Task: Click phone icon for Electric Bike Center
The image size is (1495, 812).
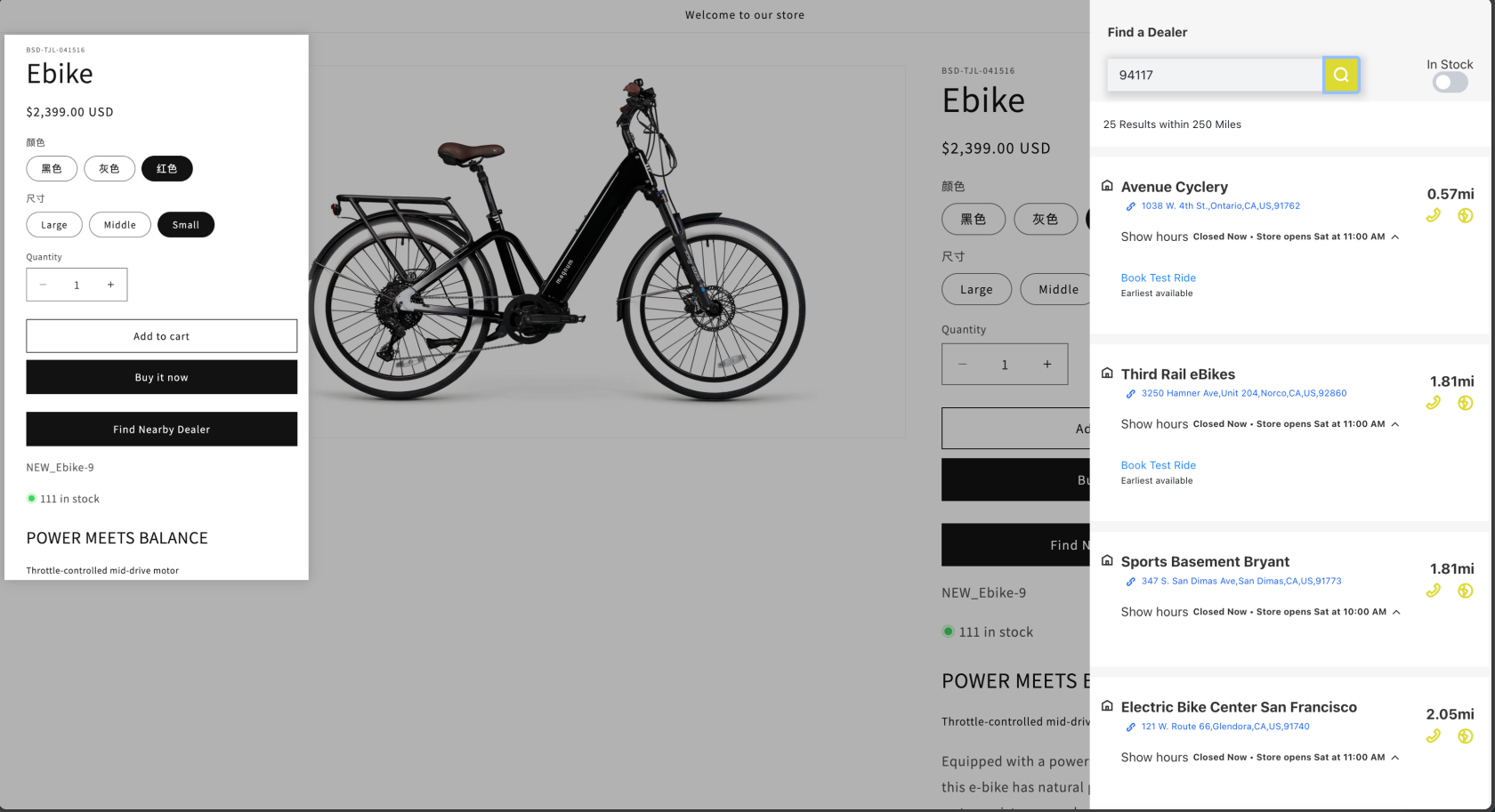Action: point(1433,736)
